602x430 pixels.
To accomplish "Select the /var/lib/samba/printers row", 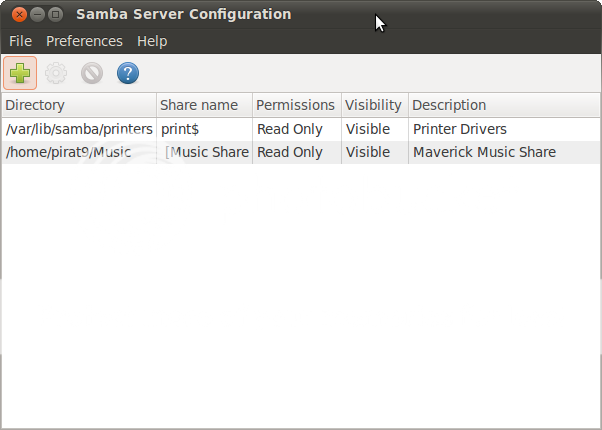I will pos(301,129).
